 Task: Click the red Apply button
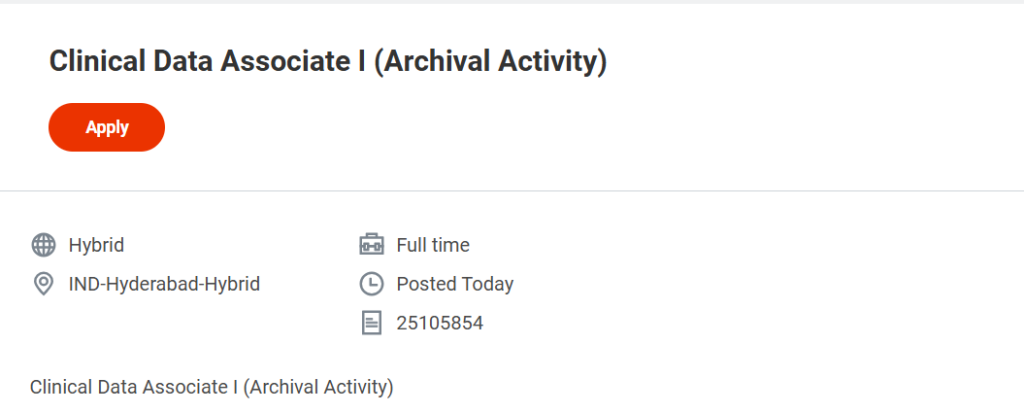tap(106, 127)
